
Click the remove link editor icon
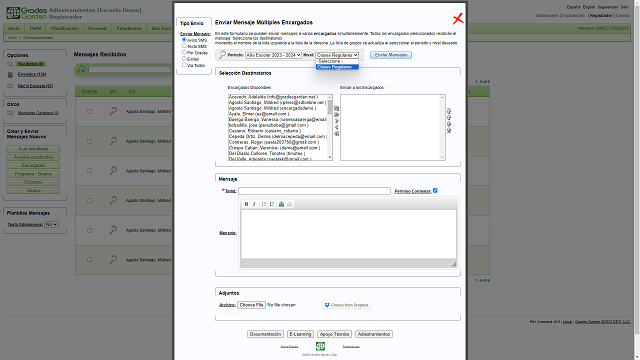[x=289, y=204]
